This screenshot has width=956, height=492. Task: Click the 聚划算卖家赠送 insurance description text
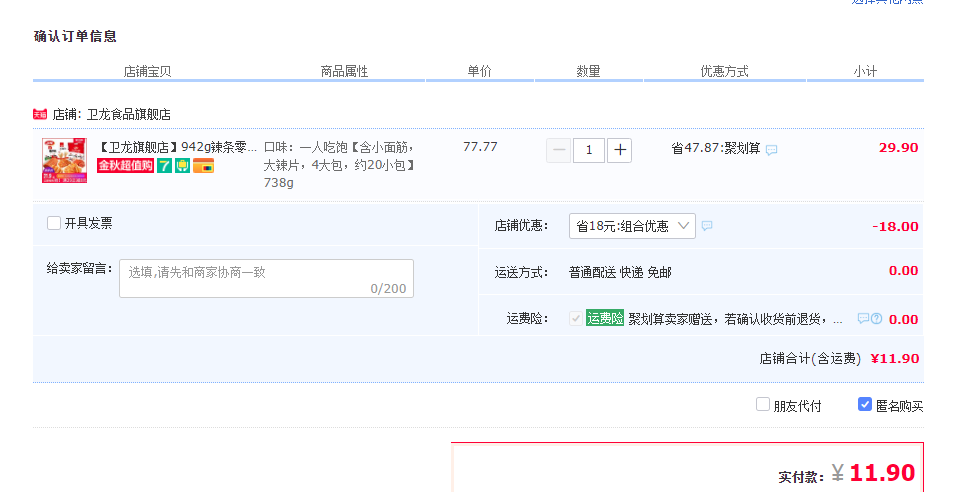click(735, 319)
